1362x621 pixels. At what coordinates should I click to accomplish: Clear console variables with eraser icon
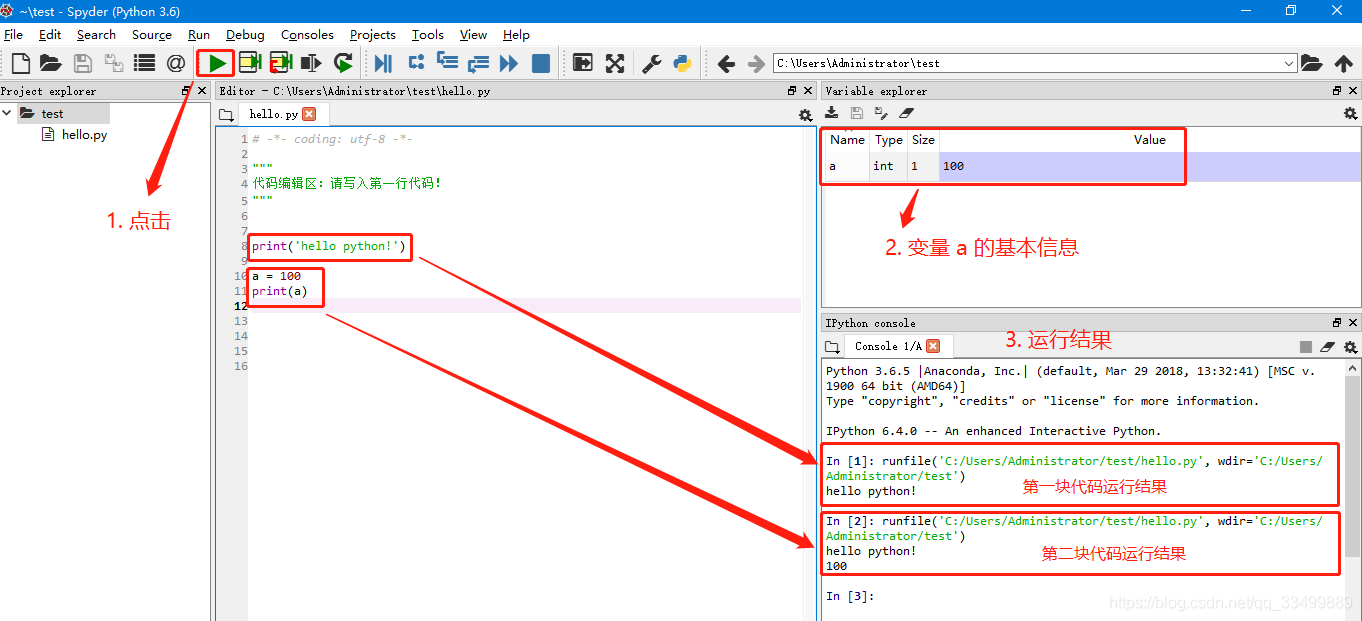pyautogui.click(x=1328, y=347)
